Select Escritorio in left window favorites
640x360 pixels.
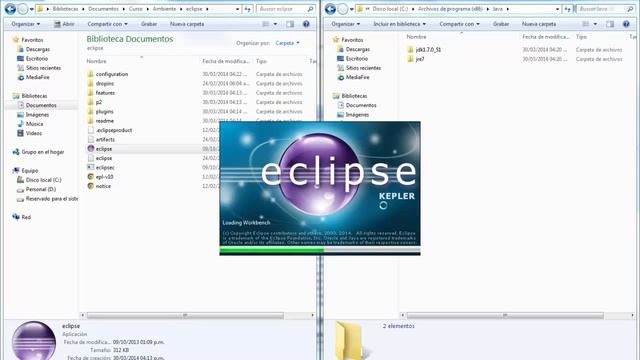(x=37, y=59)
